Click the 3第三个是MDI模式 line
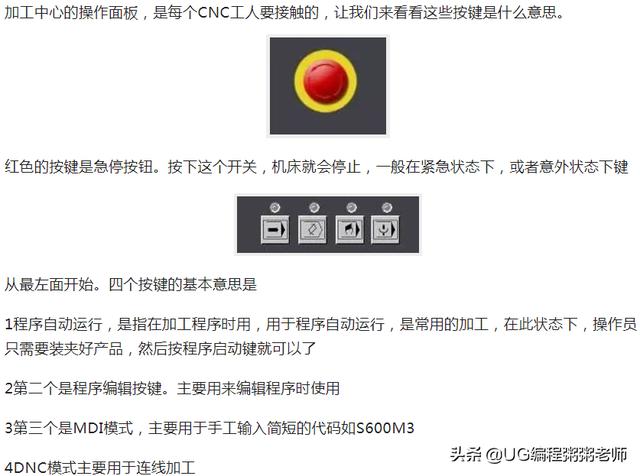This screenshot has height=476, width=640. click(209, 428)
